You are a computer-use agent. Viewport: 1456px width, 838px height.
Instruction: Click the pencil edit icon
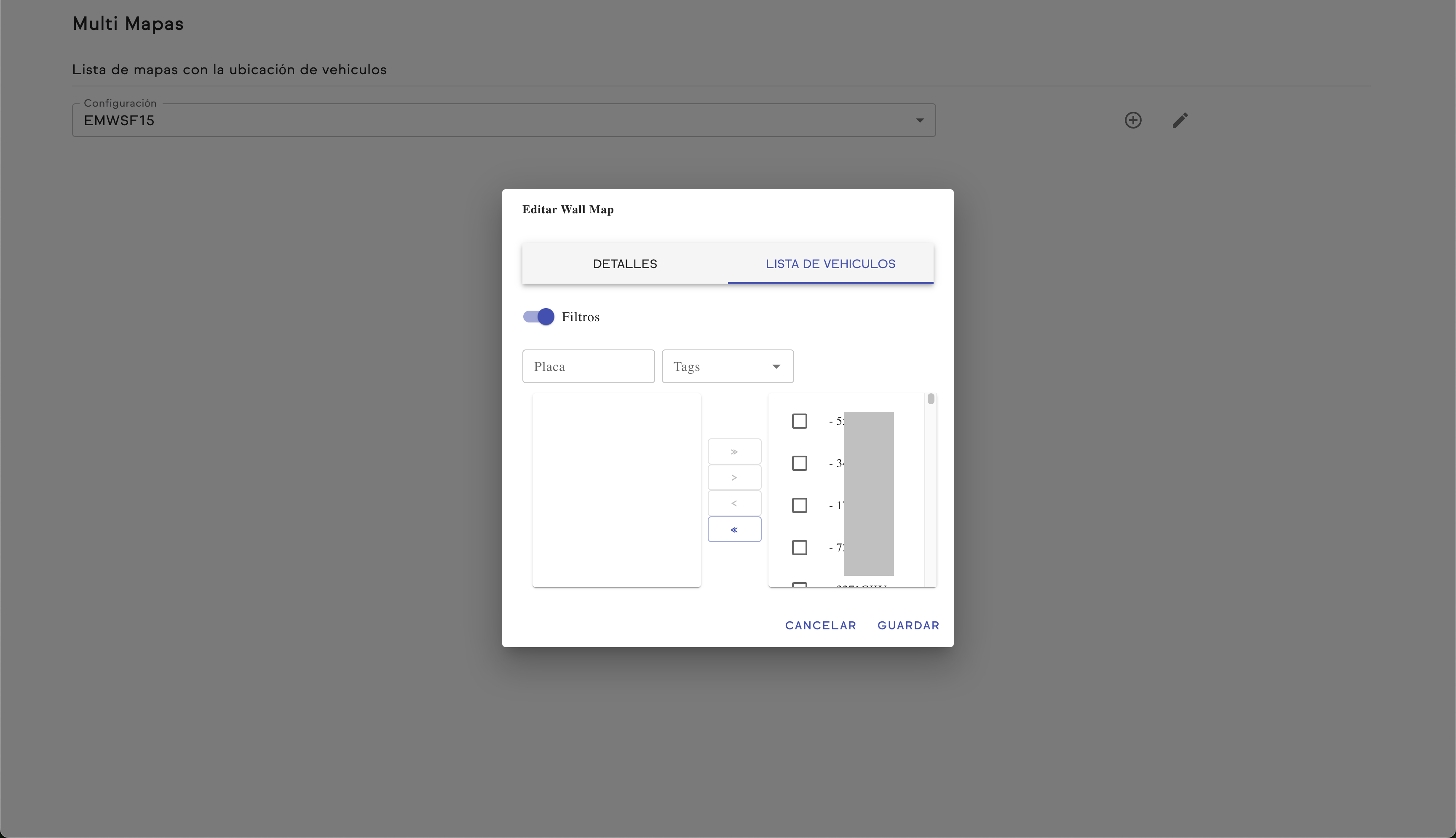(1180, 120)
